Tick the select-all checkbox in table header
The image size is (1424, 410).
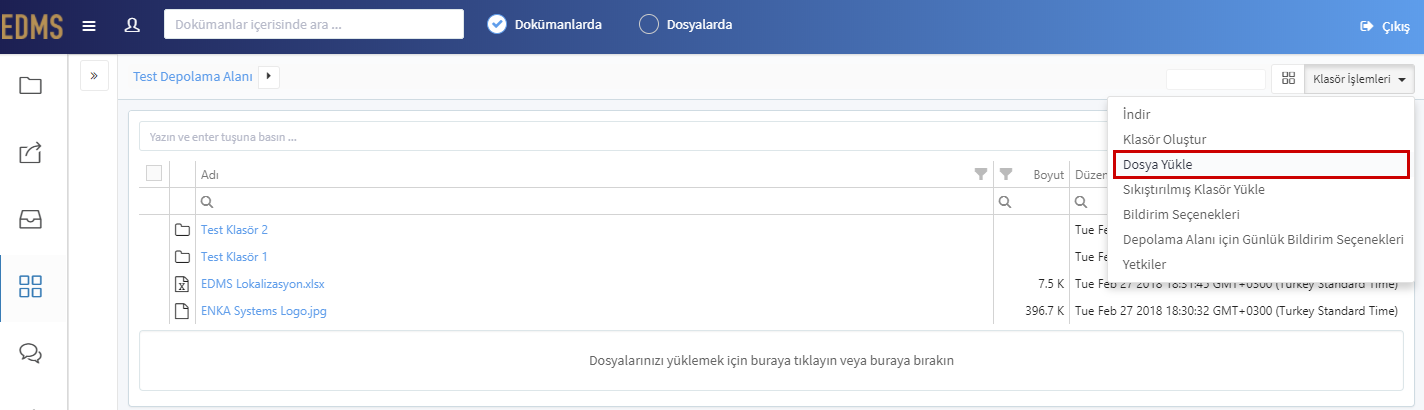coord(154,173)
